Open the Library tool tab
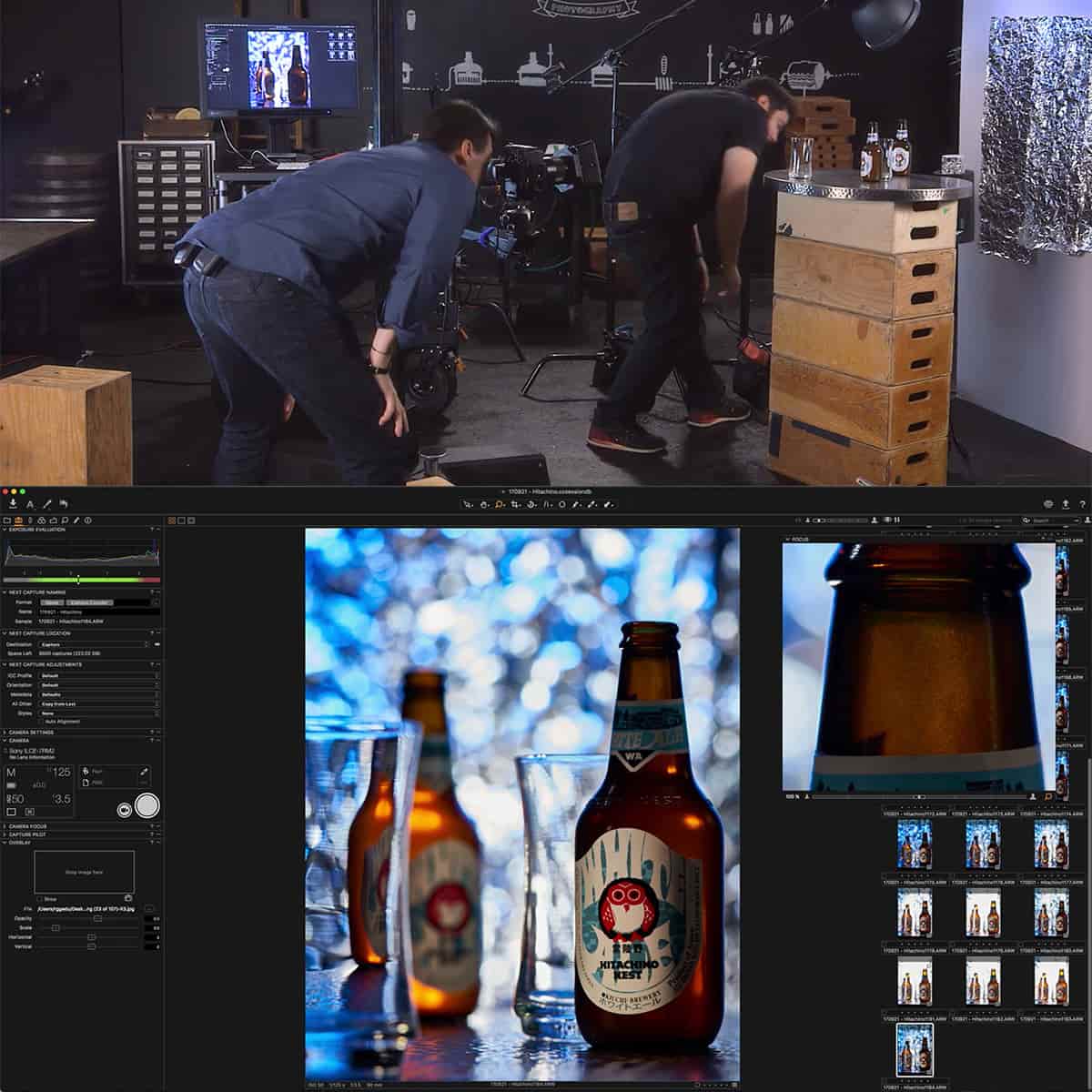 click(x=7, y=521)
